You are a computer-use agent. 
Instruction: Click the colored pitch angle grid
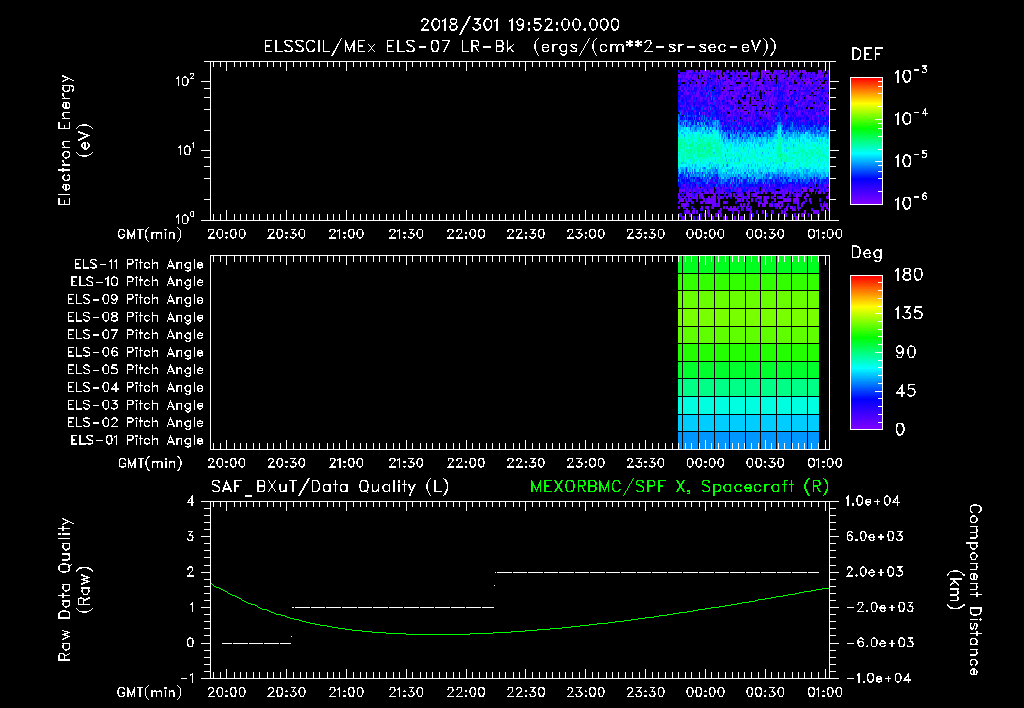pyautogui.click(x=748, y=352)
